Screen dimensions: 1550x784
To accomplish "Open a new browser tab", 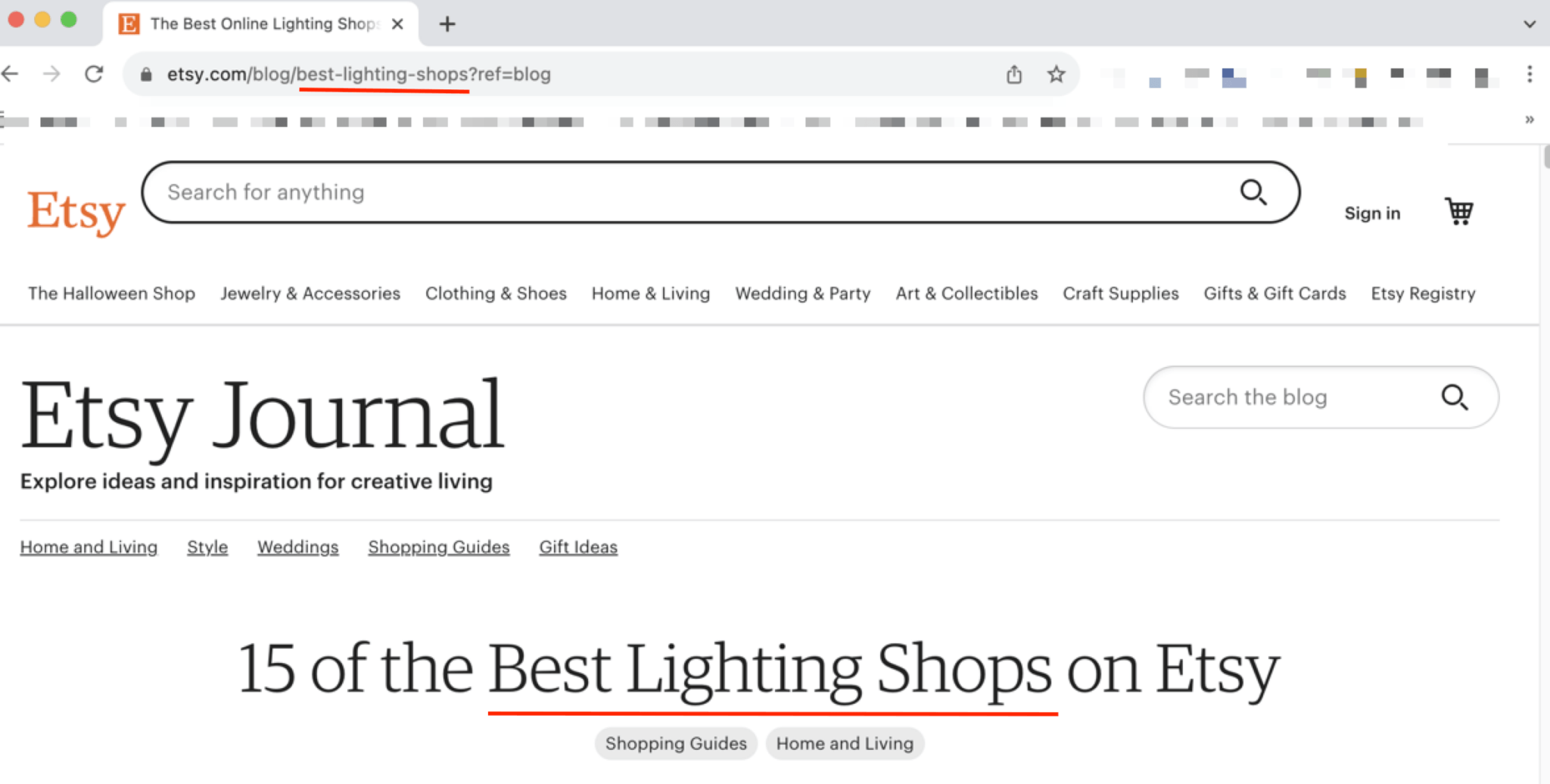I will 447,23.
